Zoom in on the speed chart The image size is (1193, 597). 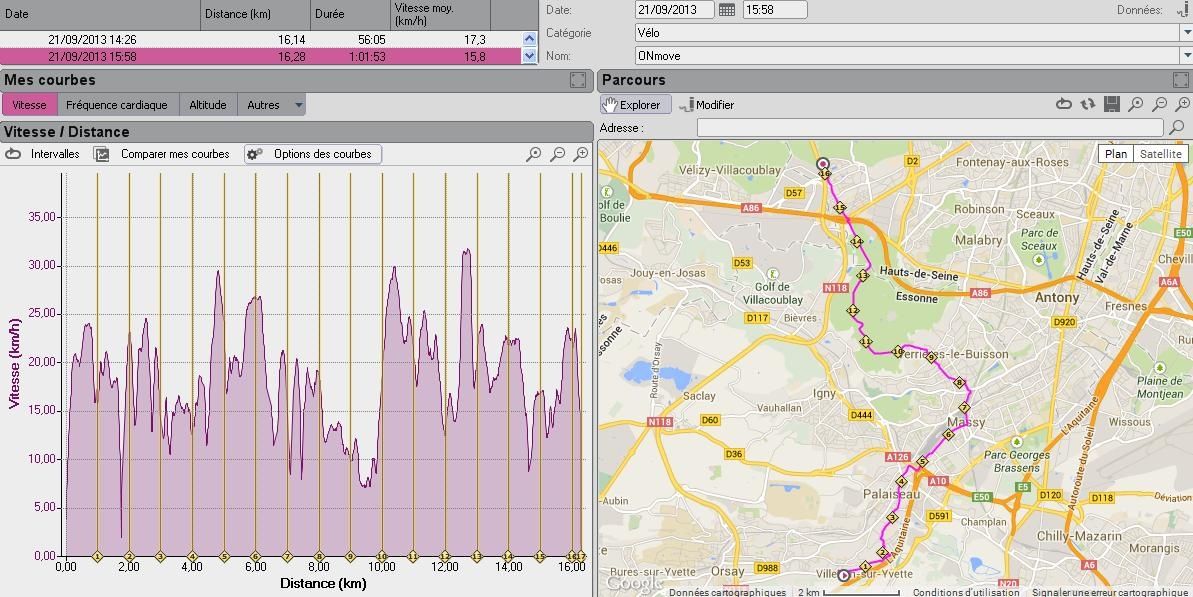[581, 154]
